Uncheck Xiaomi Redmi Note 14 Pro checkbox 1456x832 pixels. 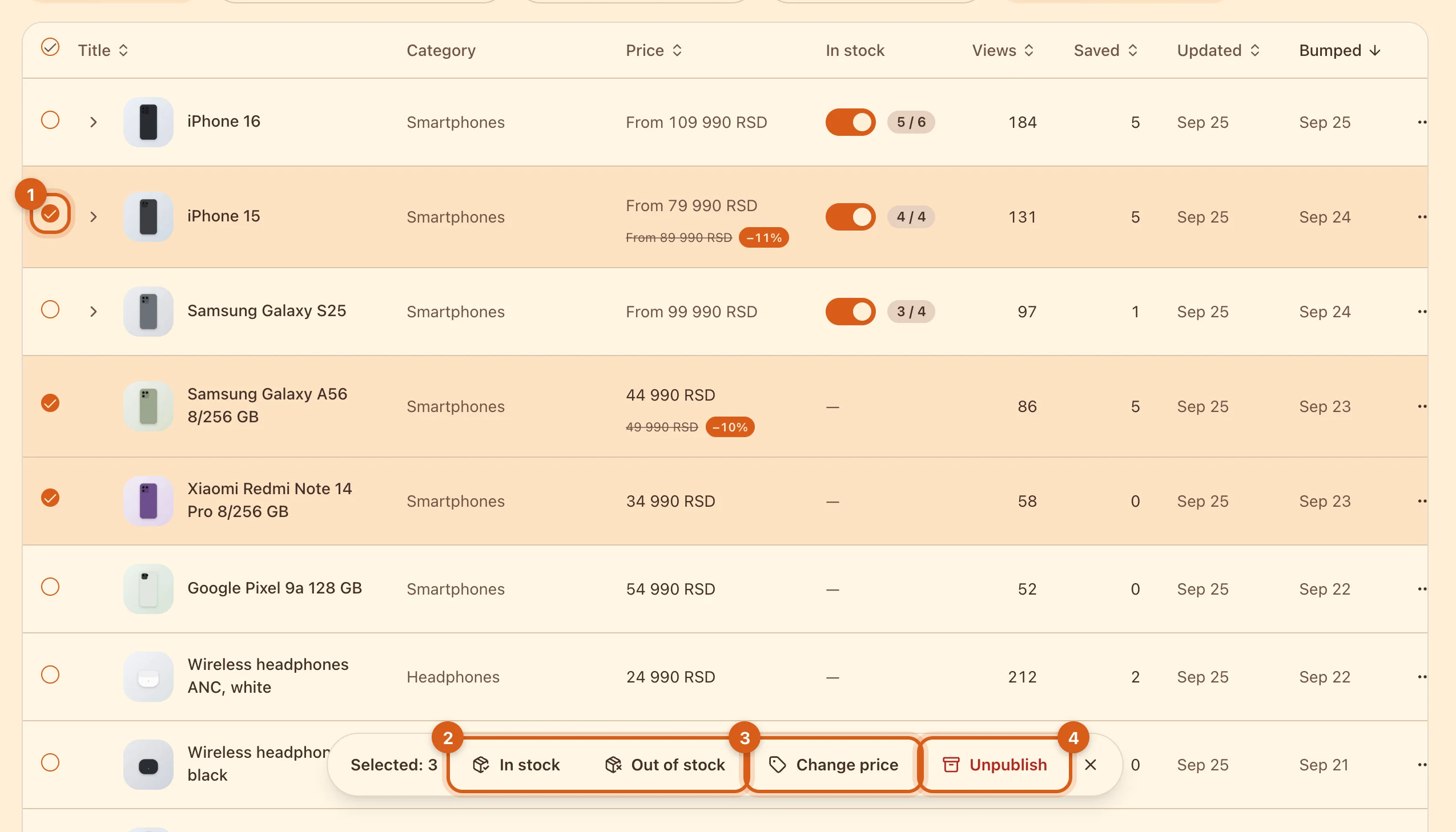[50, 498]
